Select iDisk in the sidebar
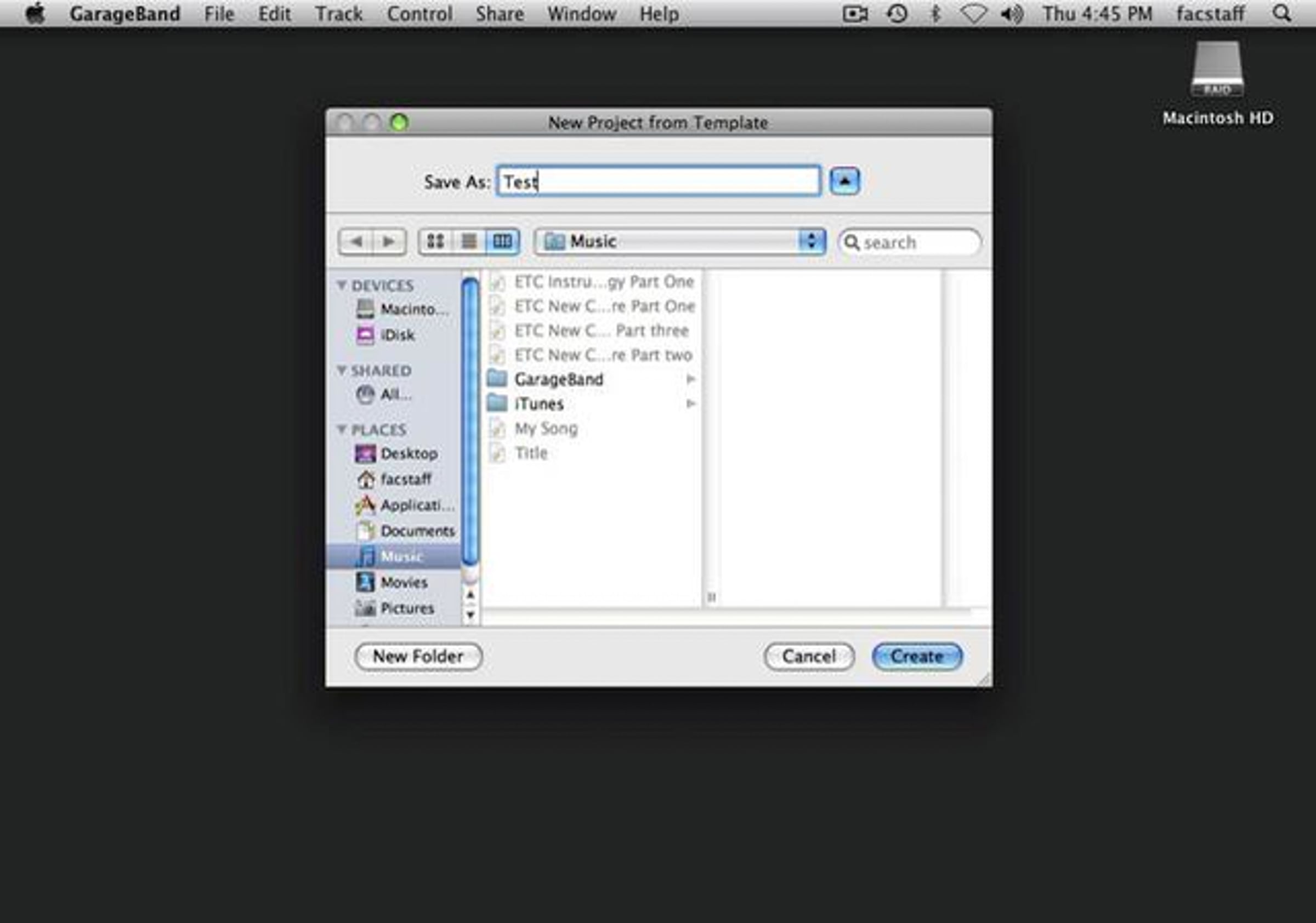 (x=385, y=334)
